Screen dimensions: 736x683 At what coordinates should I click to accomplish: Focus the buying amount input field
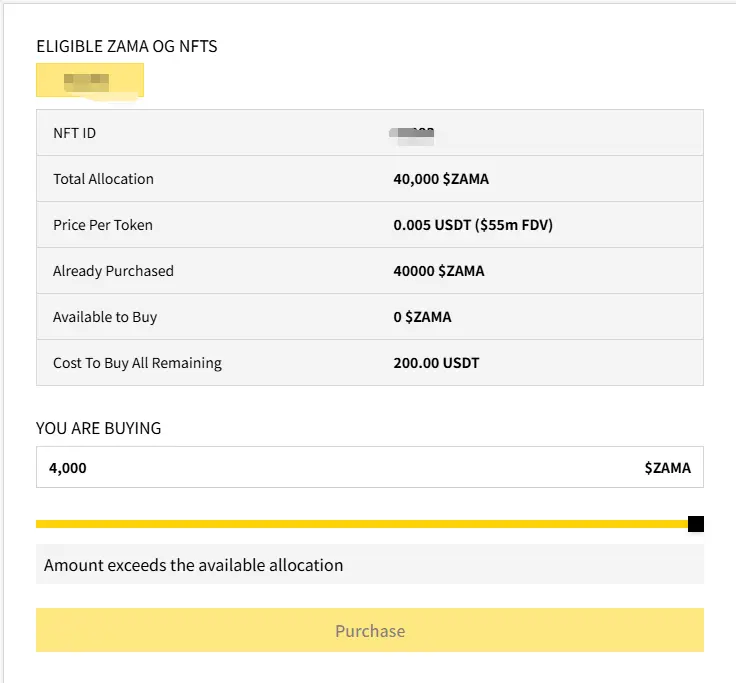[x=330, y=467]
